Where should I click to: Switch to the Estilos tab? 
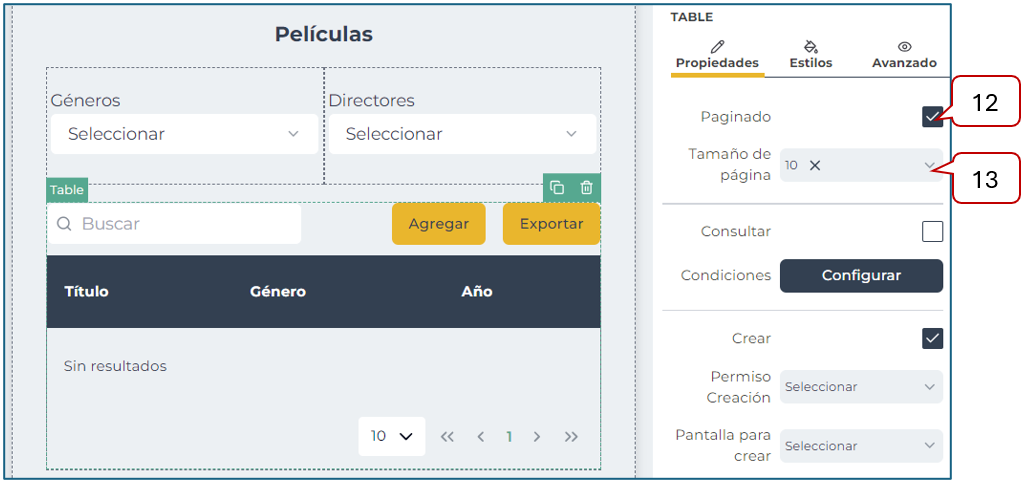click(x=810, y=55)
